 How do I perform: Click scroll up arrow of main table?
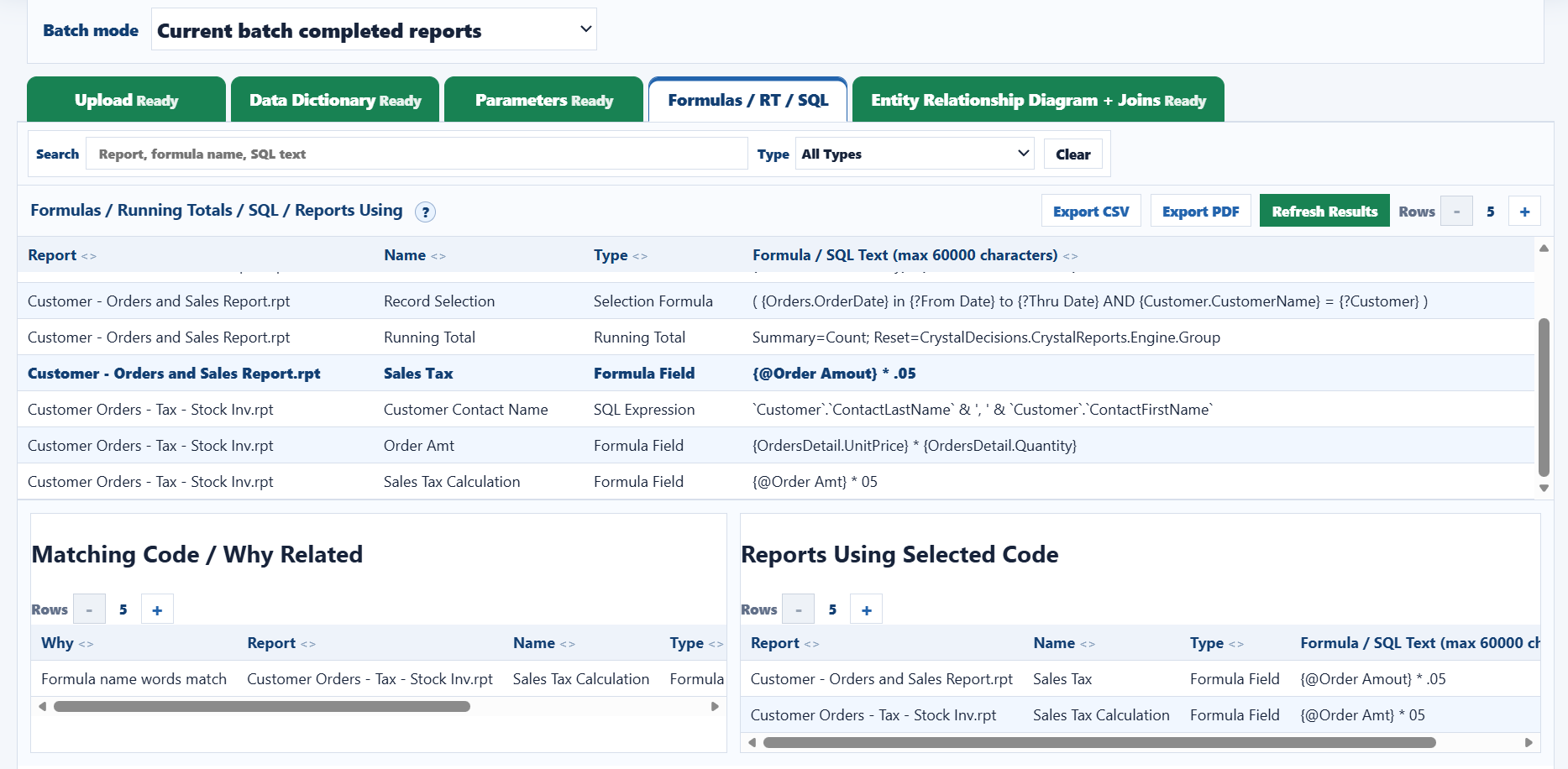pyautogui.click(x=1544, y=248)
